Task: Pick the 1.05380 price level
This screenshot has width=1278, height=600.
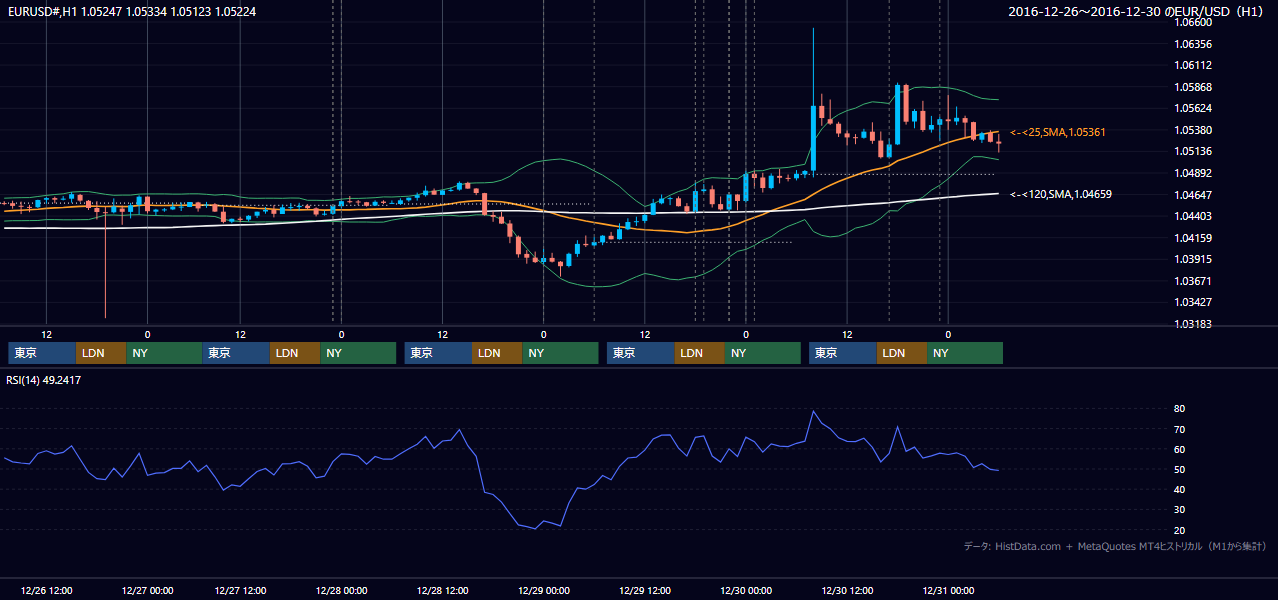Action: (x=1193, y=130)
